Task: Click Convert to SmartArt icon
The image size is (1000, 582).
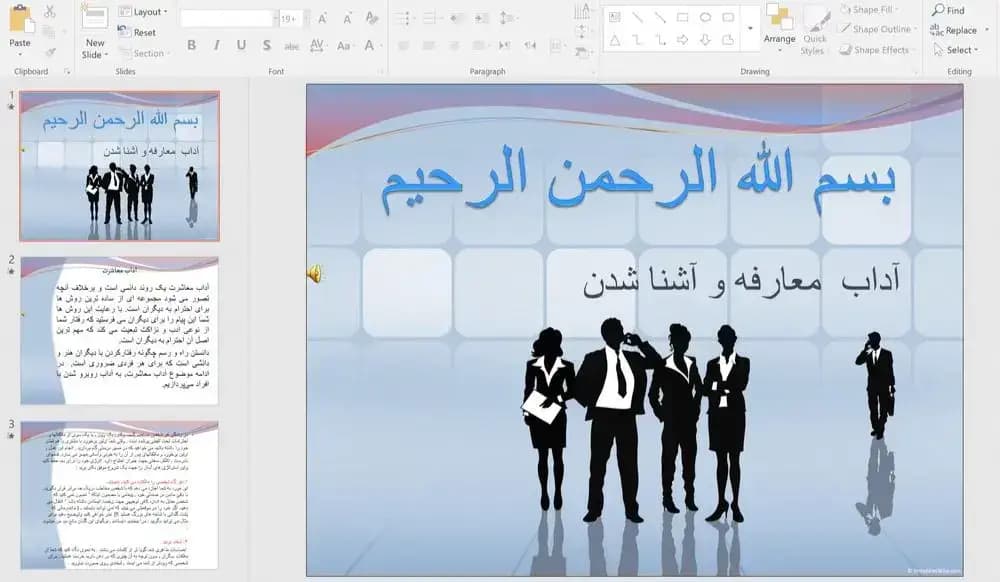Action: click(582, 52)
